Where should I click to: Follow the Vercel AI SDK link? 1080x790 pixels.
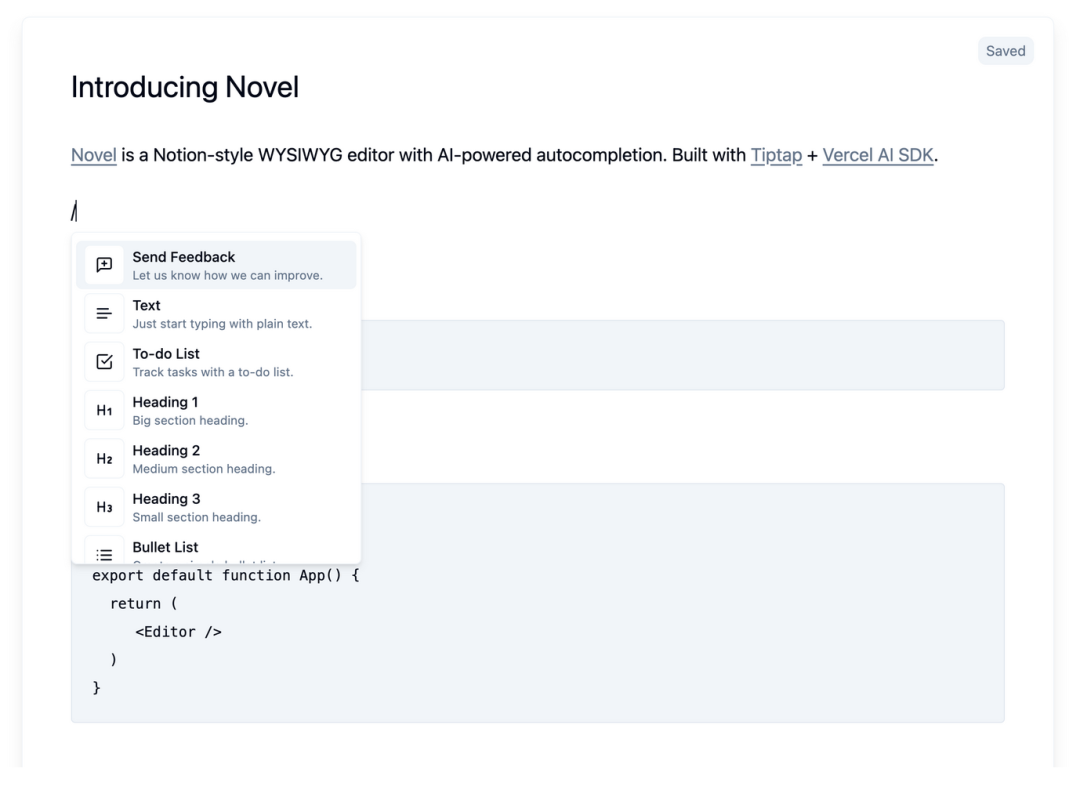click(x=878, y=155)
